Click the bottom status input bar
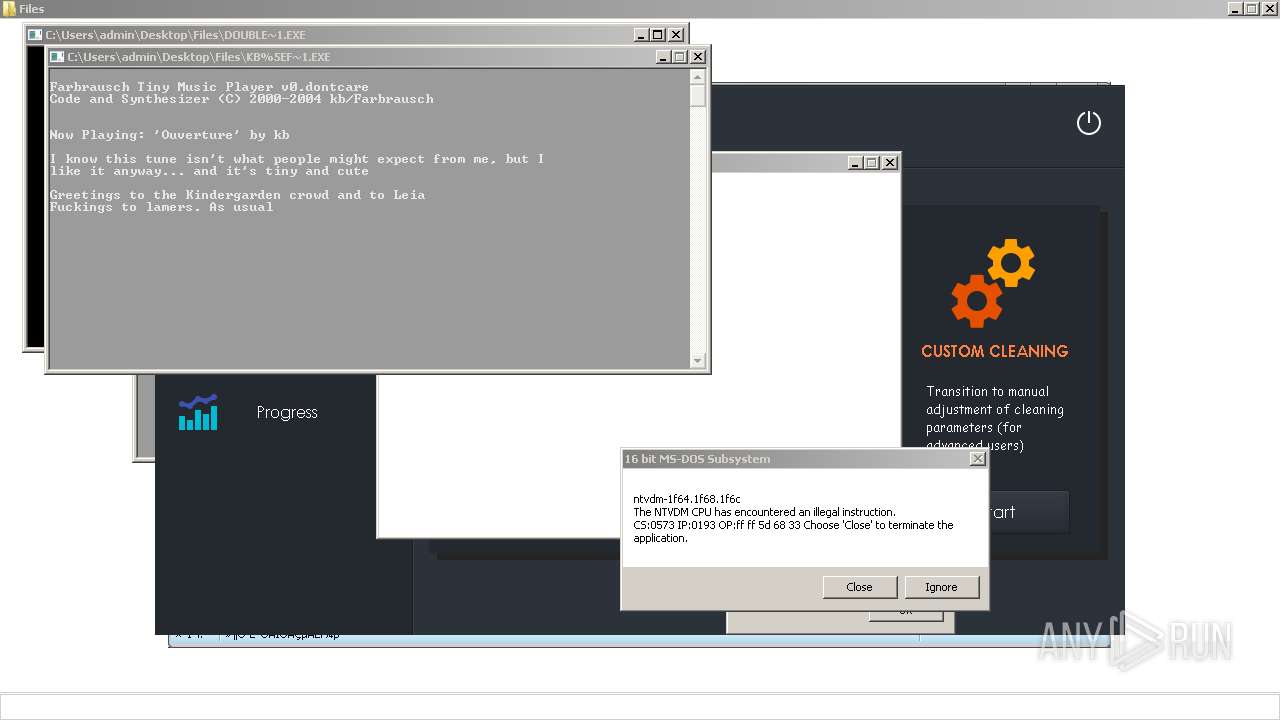 640,706
